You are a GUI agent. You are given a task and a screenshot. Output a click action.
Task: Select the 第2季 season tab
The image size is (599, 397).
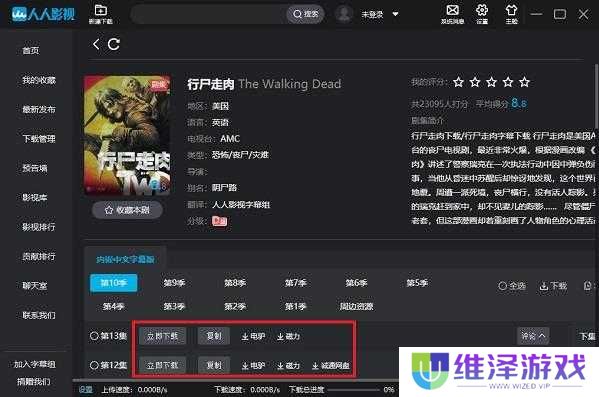tap(235, 306)
